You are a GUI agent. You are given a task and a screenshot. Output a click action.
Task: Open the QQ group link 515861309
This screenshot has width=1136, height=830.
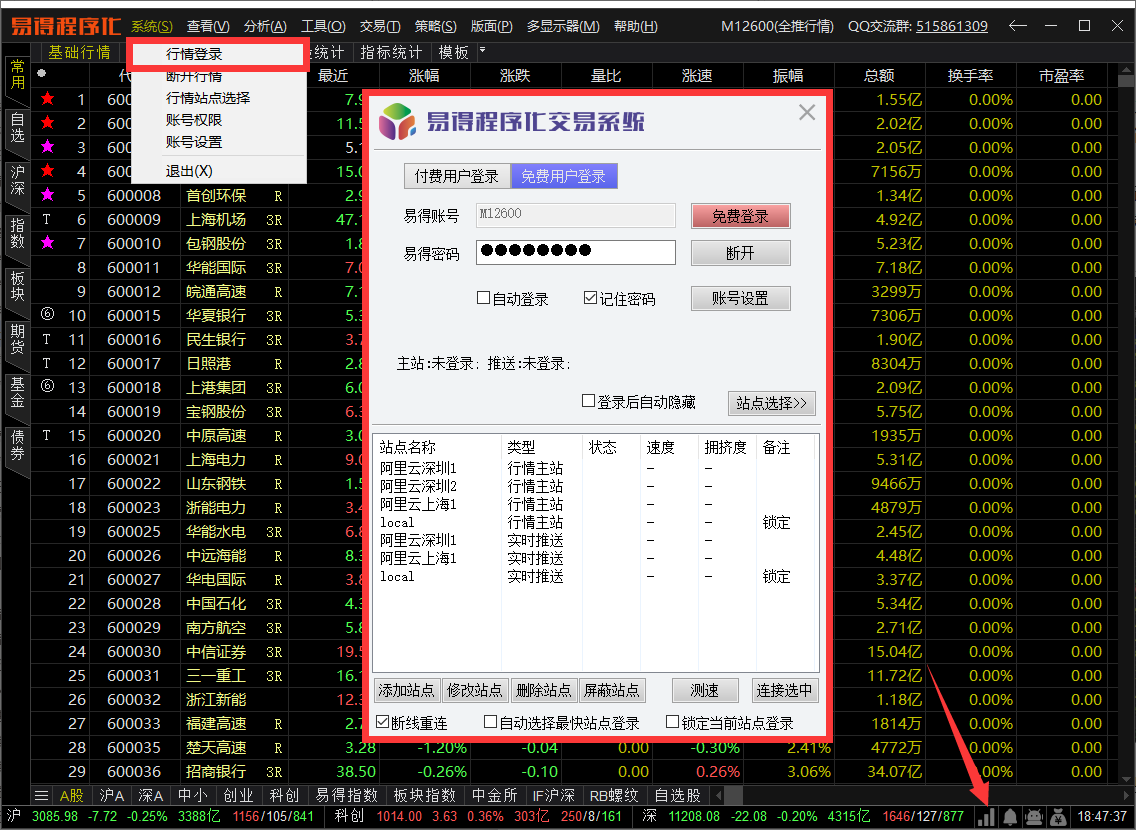(x=951, y=26)
